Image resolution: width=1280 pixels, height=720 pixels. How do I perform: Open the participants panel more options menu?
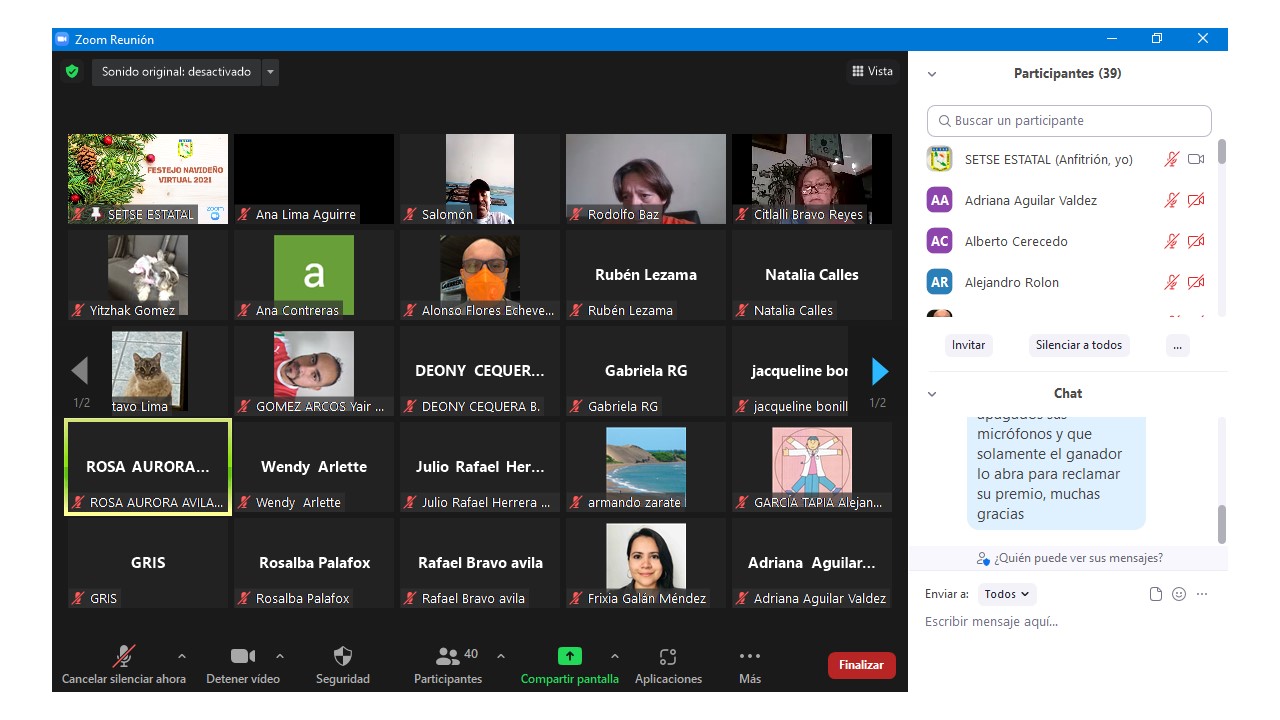pyautogui.click(x=1177, y=345)
